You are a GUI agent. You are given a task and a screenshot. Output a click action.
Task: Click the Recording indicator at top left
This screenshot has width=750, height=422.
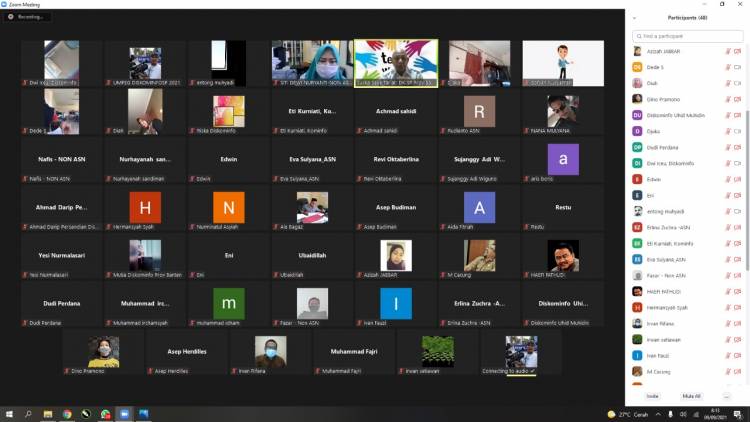coord(27,17)
